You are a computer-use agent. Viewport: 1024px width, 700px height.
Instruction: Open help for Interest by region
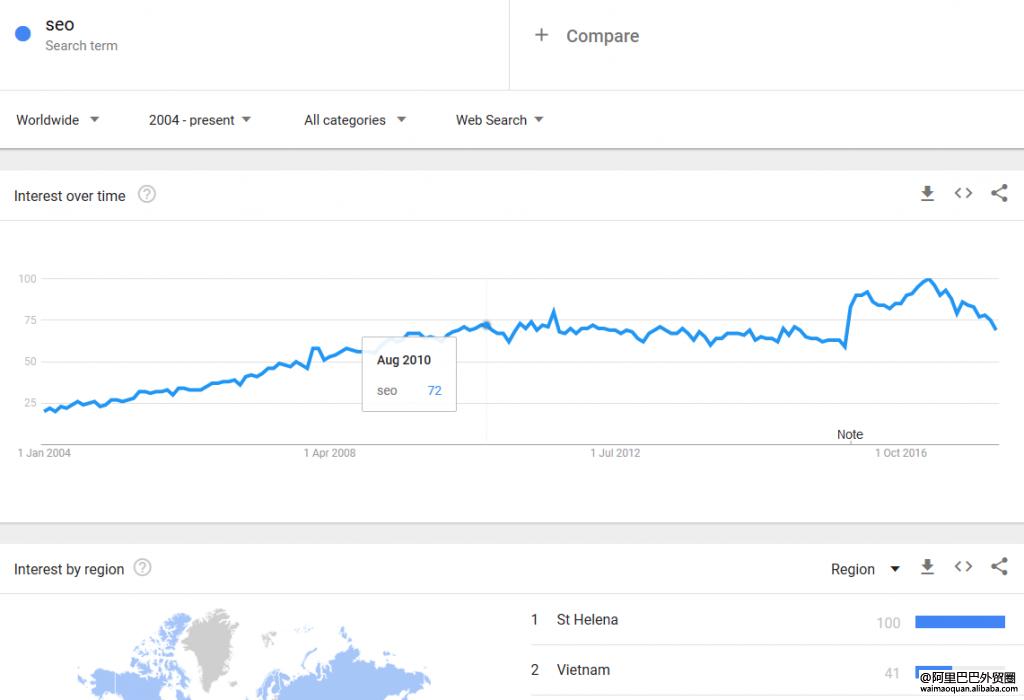[x=143, y=568]
